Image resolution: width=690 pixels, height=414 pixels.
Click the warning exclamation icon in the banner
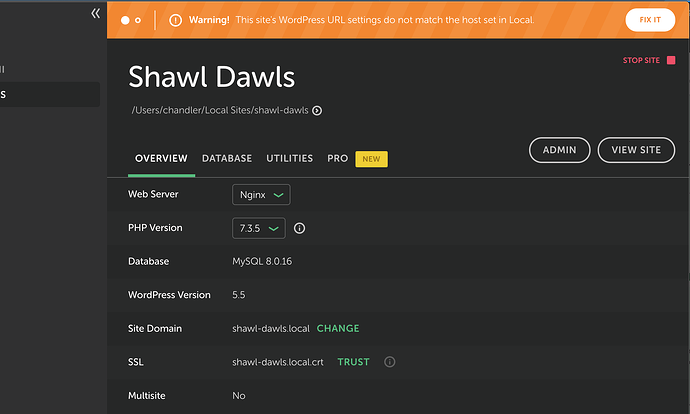(176, 20)
